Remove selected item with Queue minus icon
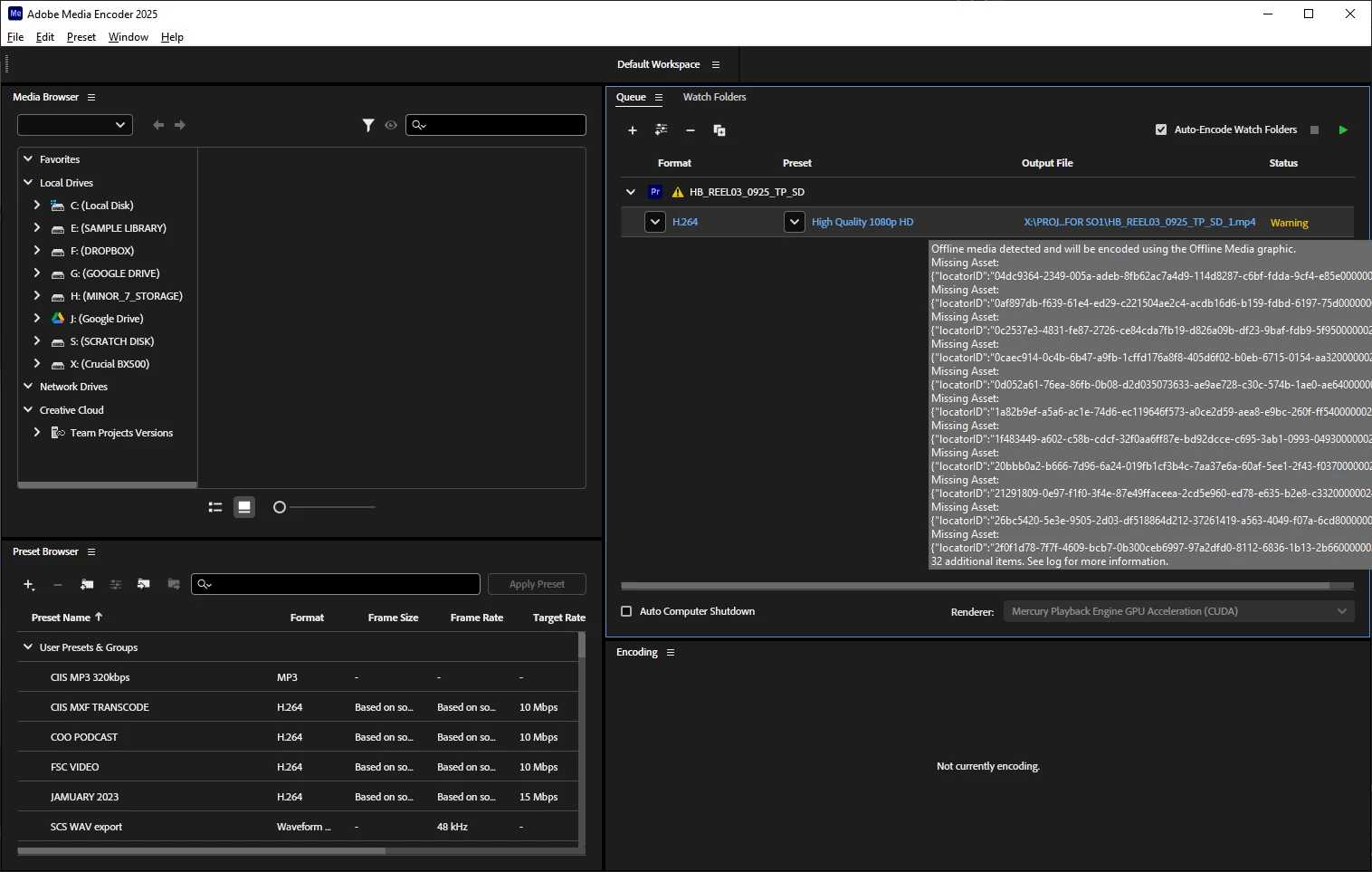 coord(691,130)
